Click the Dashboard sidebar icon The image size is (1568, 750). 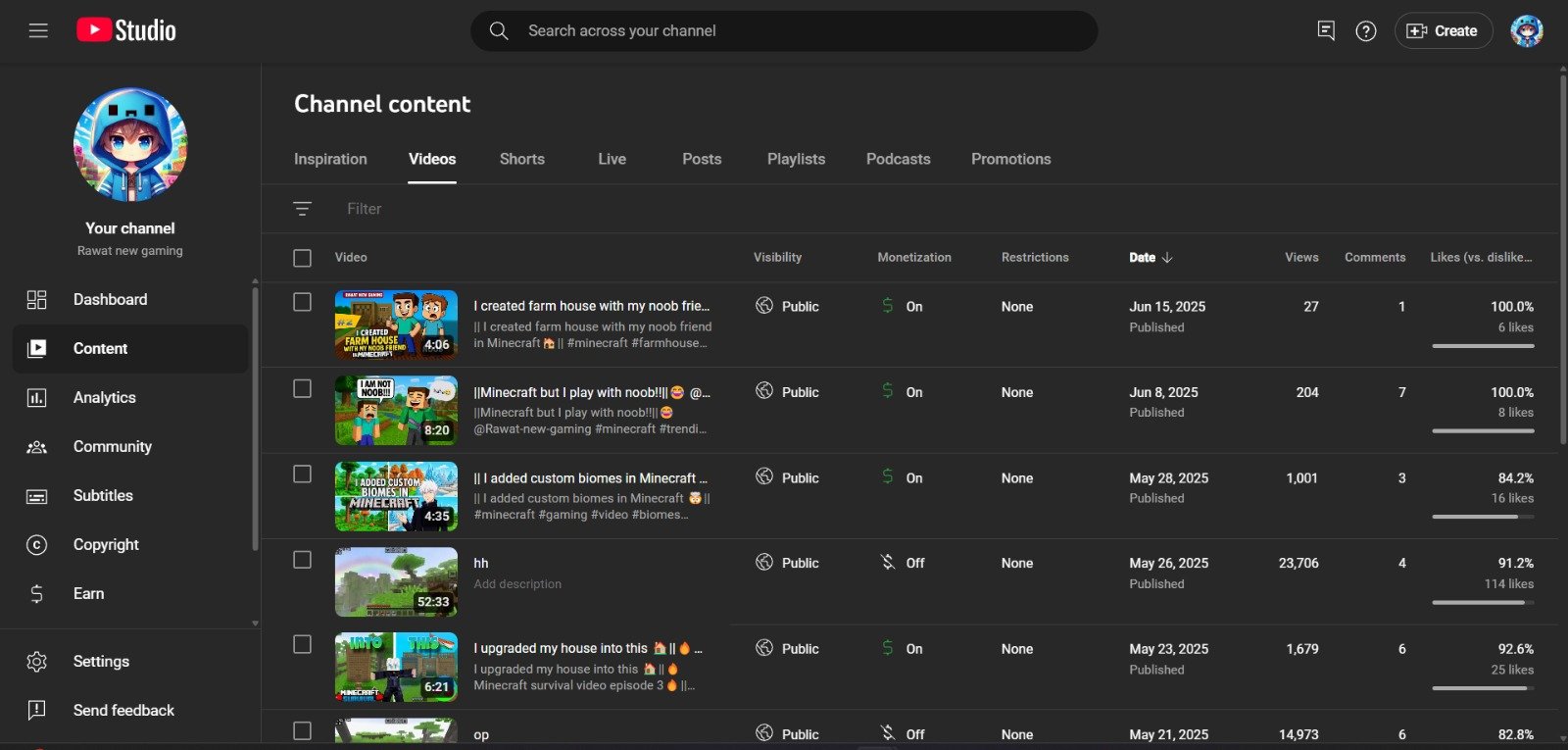tap(36, 300)
